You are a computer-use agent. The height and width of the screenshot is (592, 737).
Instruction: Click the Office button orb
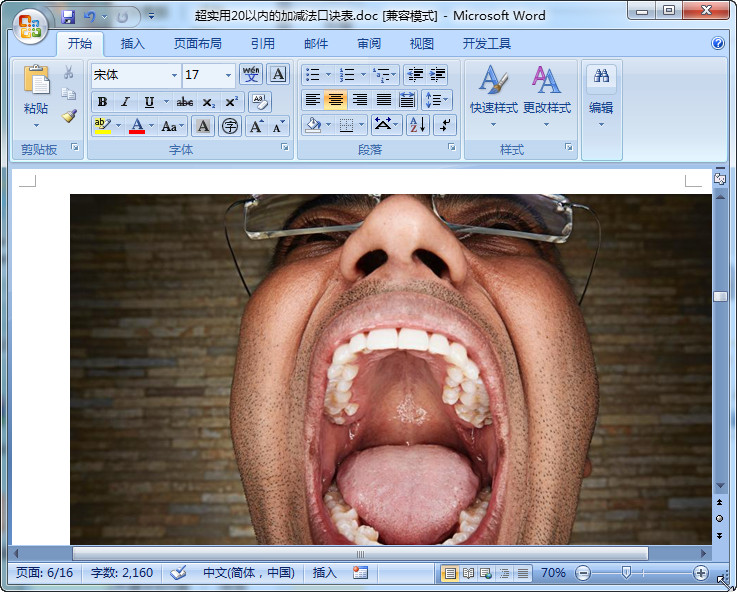pyautogui.click(x=30, y=25)
